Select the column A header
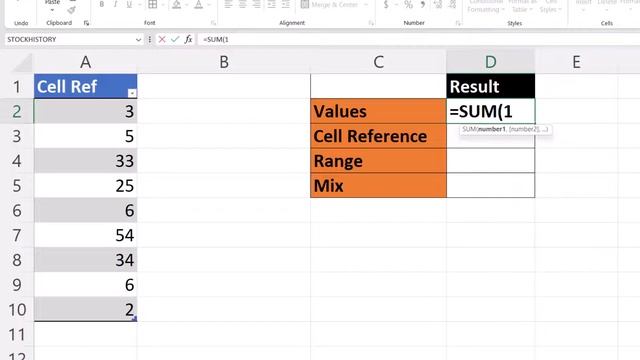Viewport: 640px width, 360px height. coord(85,62)
